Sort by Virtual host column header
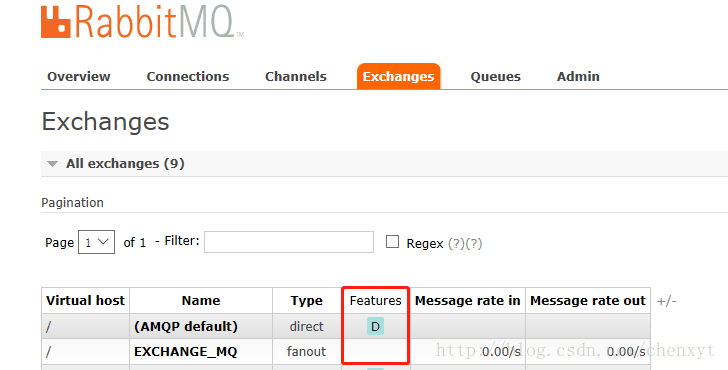The width and height of the screenshot is (728, 370). pos(85,301)
